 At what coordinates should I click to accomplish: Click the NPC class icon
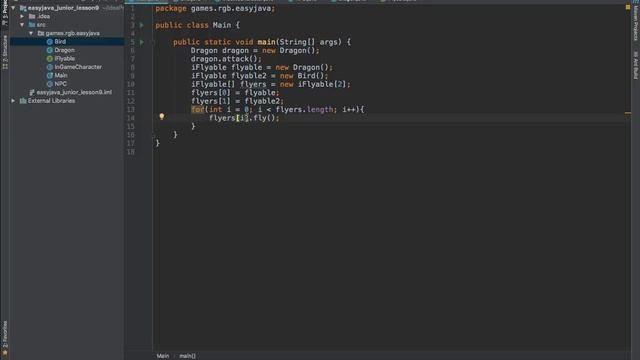[x=50, y=84]
